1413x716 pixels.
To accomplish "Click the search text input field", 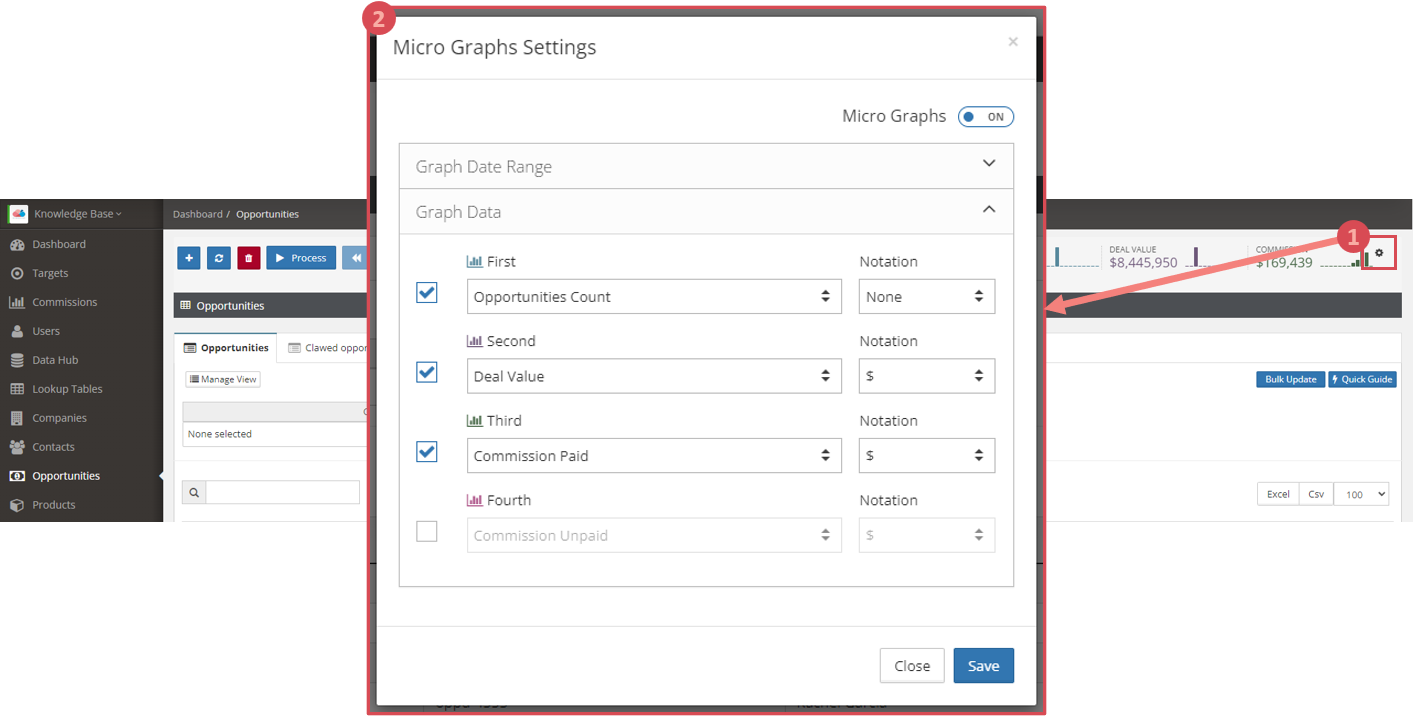I will point(282,492).
